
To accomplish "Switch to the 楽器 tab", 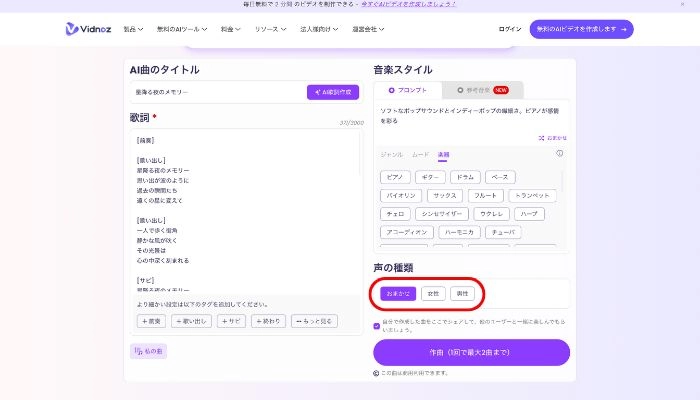I will tap(443, 154).
